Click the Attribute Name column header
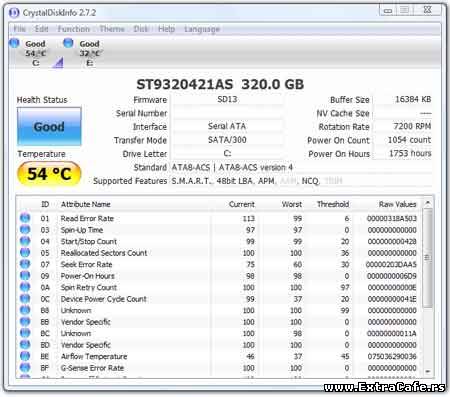Screen dimensions: 450x397 (86, 204)
